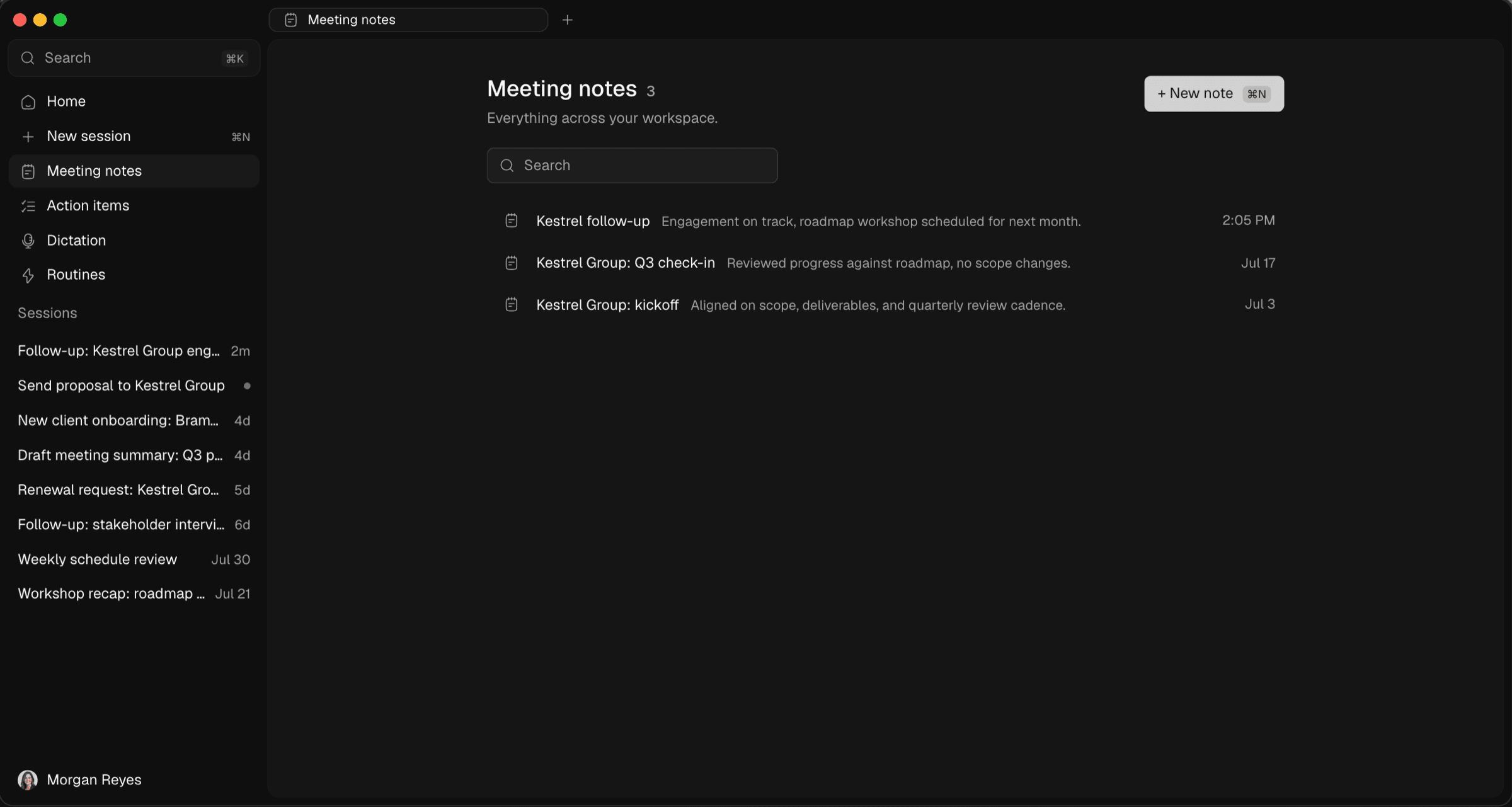Viewport: 1512px width, 807px height.
Task: Click the 2:05 PM timestamp on Kestrel follow-up
Action: [x=1249, y=220]
